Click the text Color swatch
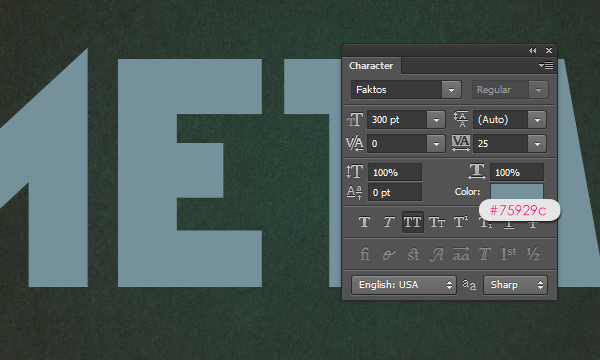Viewport: 600px width, 360px height. tap(517, 191)
